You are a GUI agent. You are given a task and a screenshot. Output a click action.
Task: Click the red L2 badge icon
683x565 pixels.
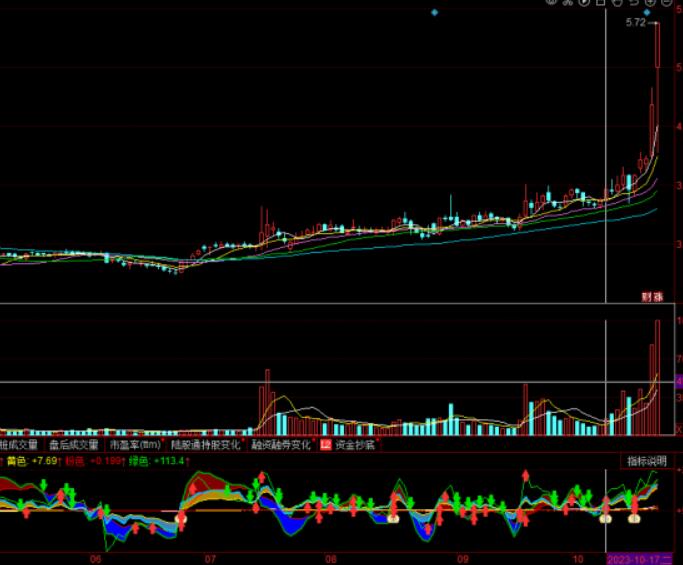[x=325, y=444]
